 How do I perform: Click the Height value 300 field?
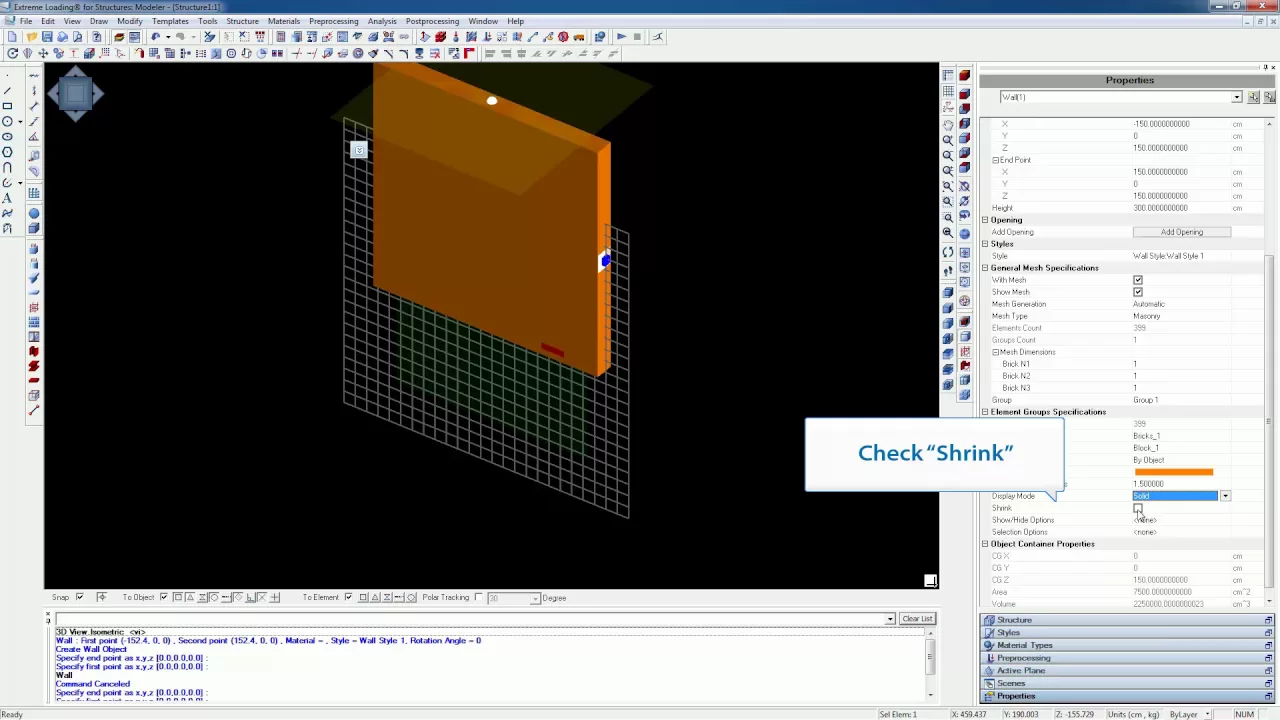tap(1180, 208)
